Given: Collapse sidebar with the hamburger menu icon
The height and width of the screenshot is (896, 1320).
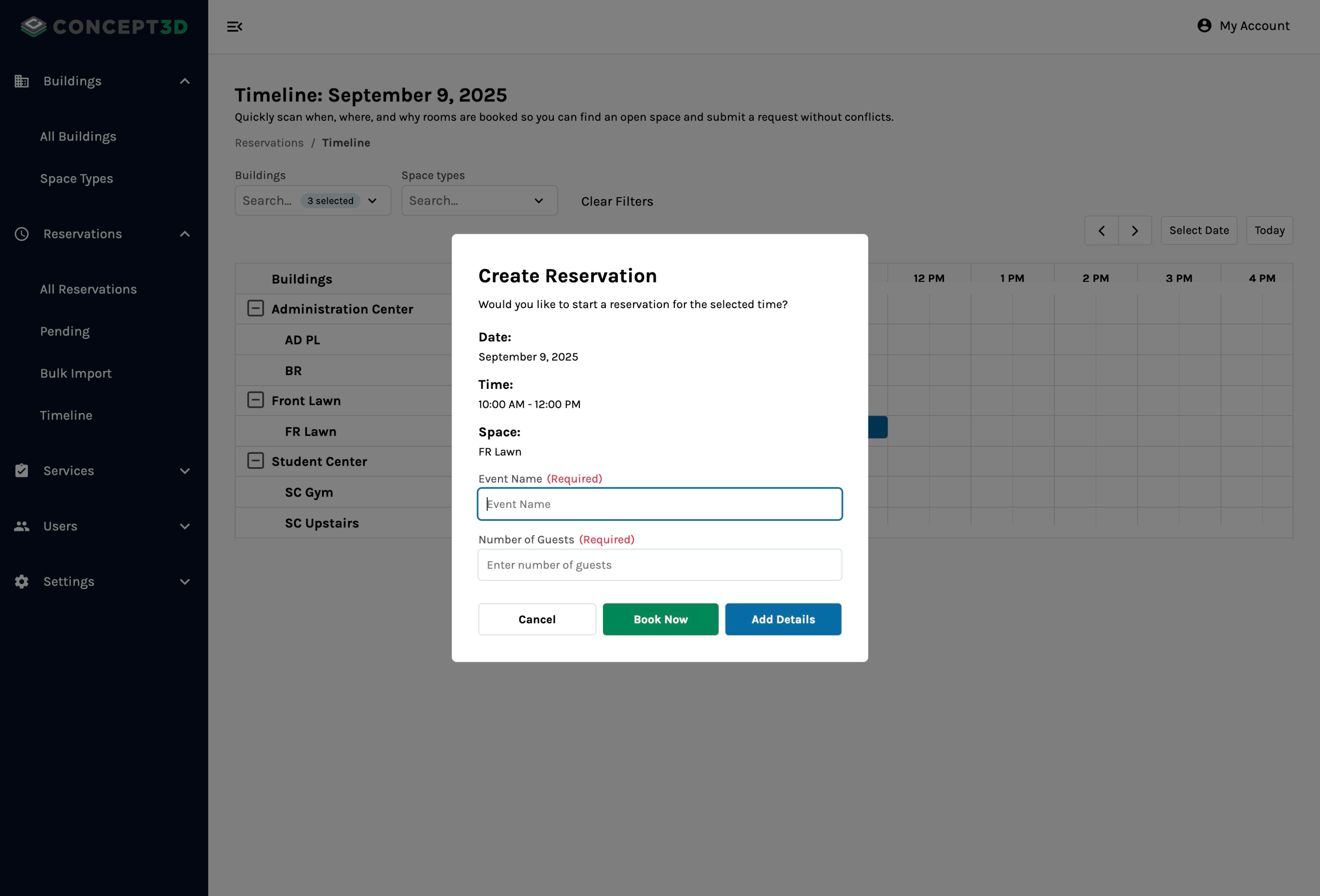Looking at the screenshot, I should pos(235,27).
